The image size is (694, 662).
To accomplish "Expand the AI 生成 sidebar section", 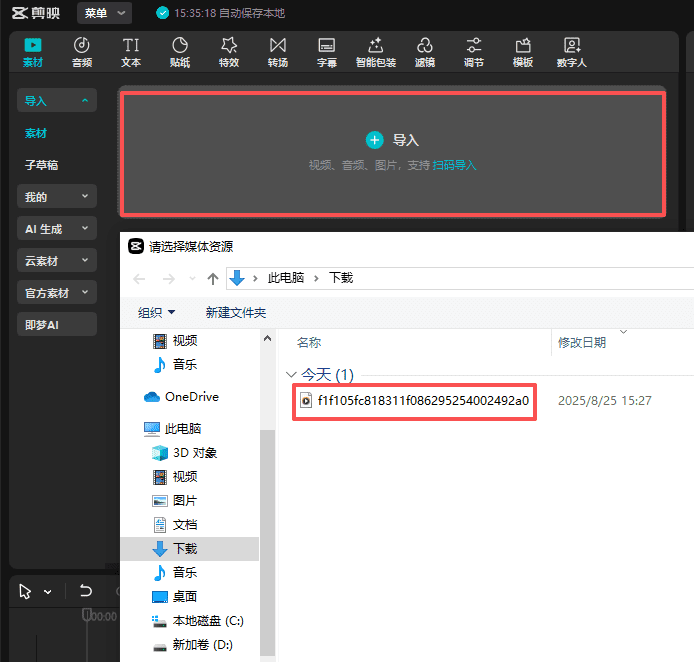I will point(57,229).
